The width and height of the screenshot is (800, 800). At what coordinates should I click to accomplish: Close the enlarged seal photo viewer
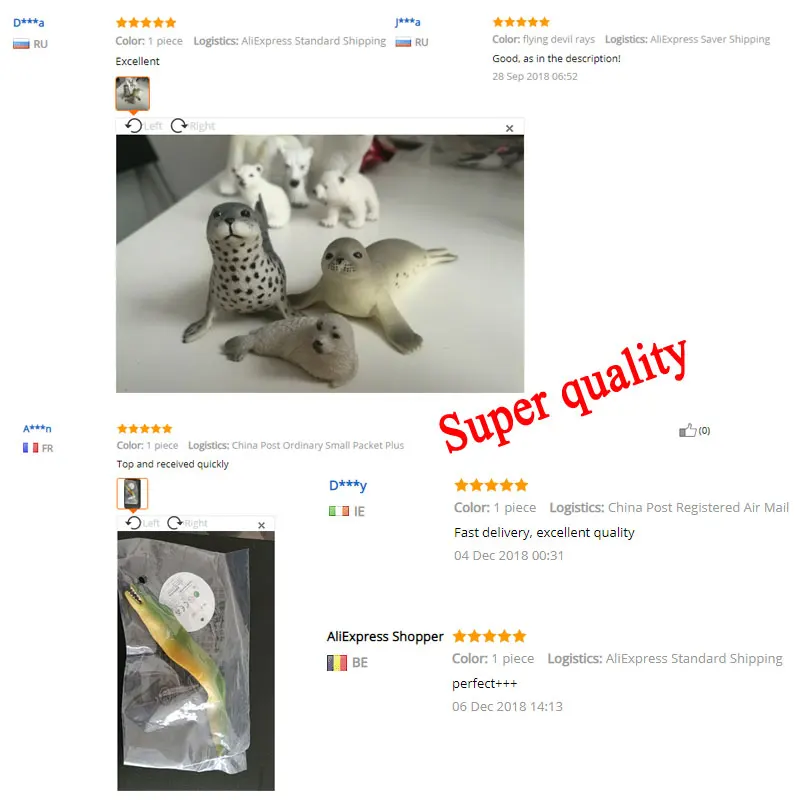pos(509,128)
